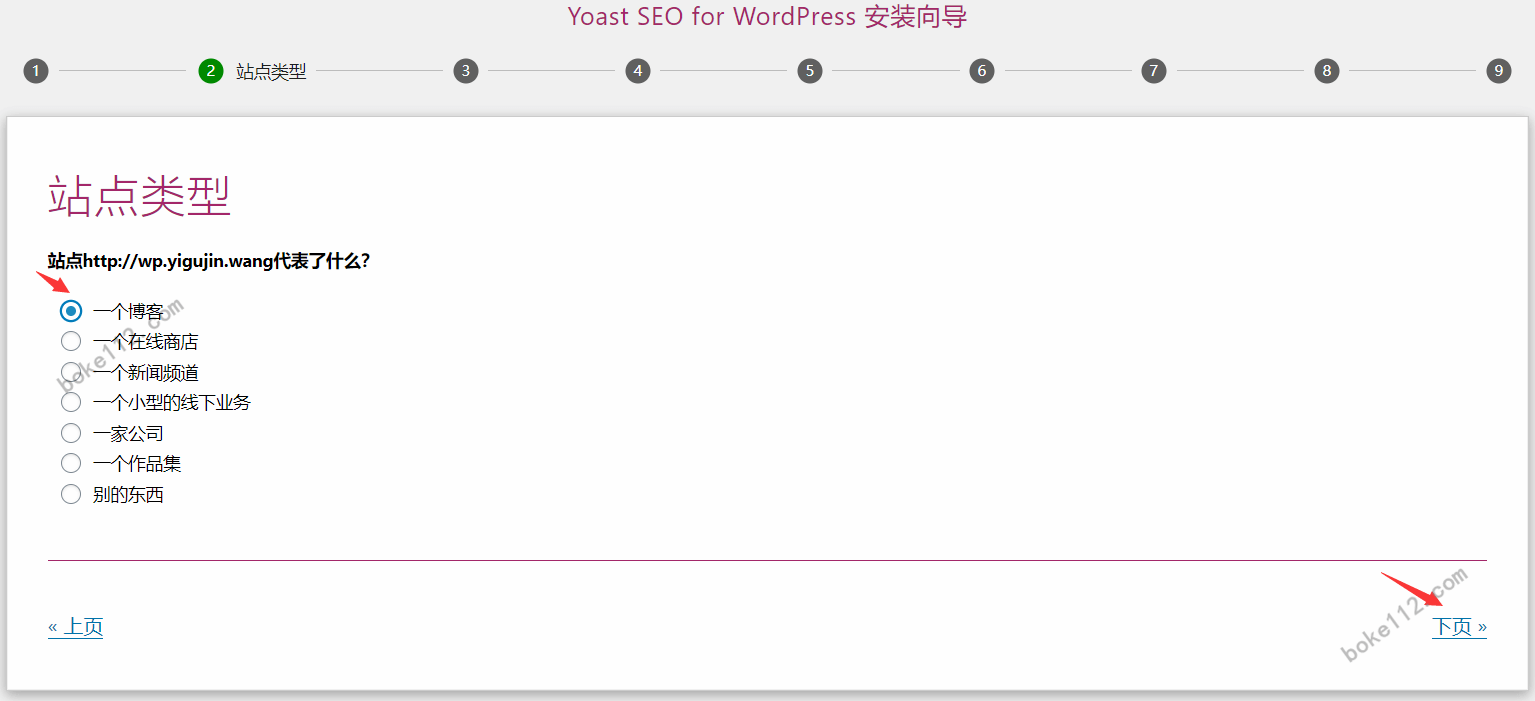
Task: Select 一个新闻频道 as the site type
Action: pyautogui.click(x=71, y=372)
